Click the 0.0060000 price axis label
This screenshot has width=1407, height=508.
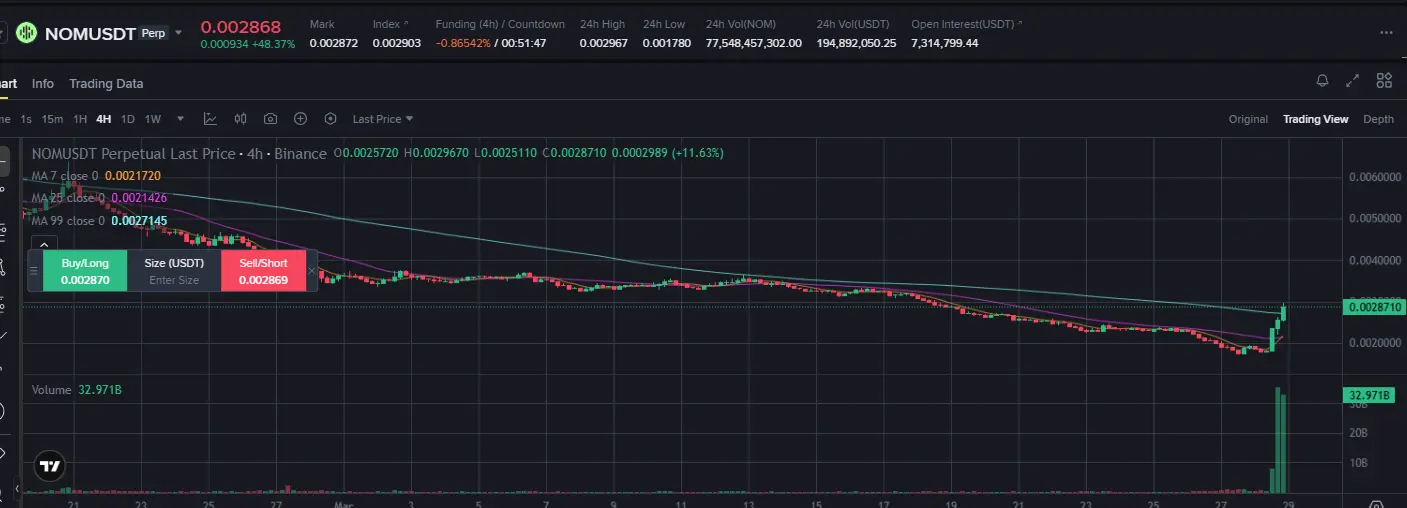coord(1375,177)
